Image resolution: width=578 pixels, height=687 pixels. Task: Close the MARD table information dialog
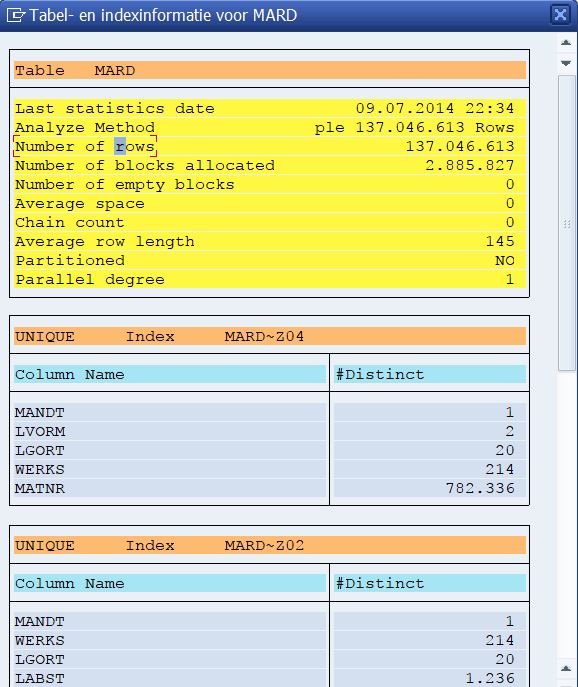coord(560,15)
